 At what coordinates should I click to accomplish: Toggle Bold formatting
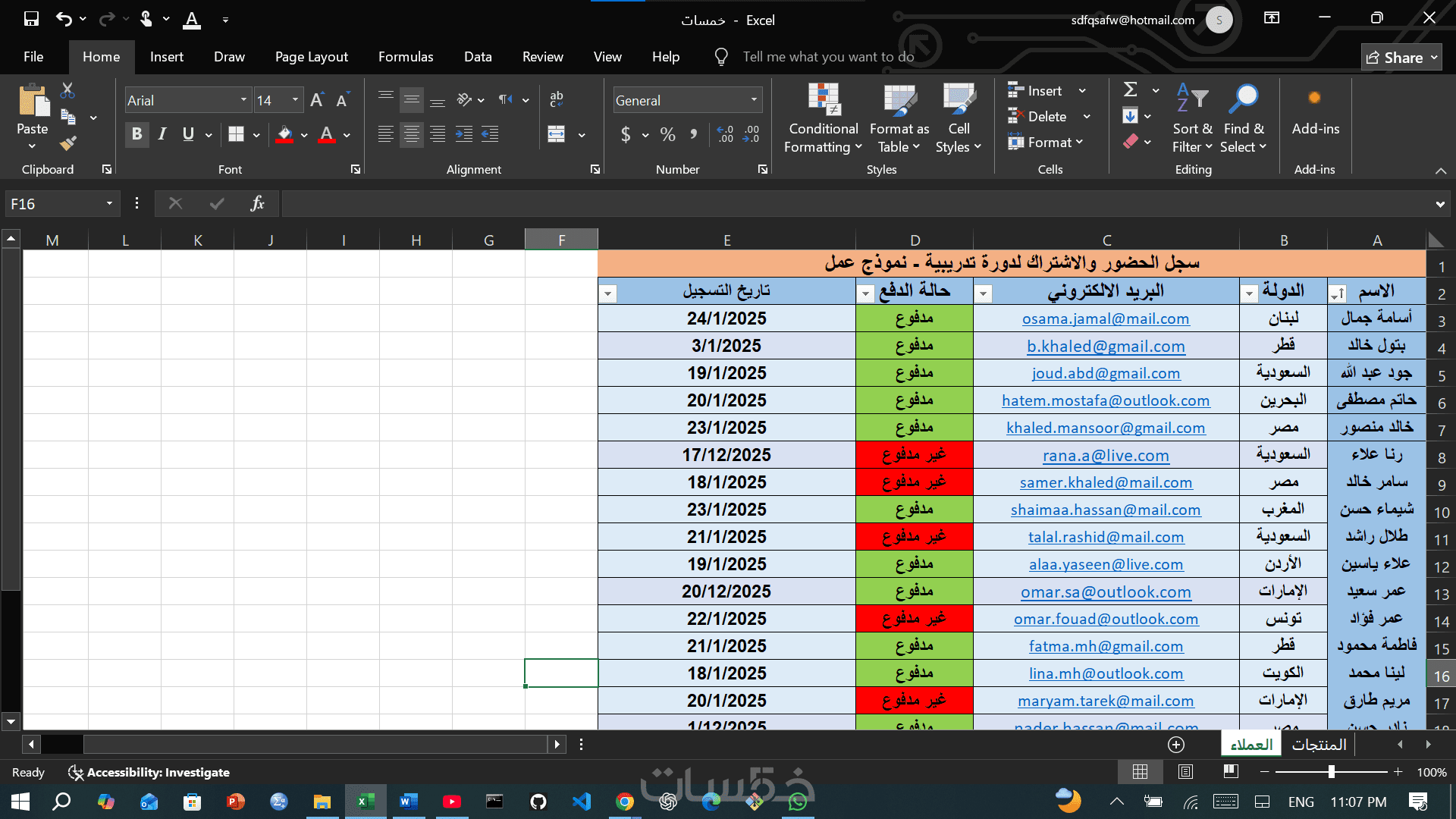click(x=136, y=134)
